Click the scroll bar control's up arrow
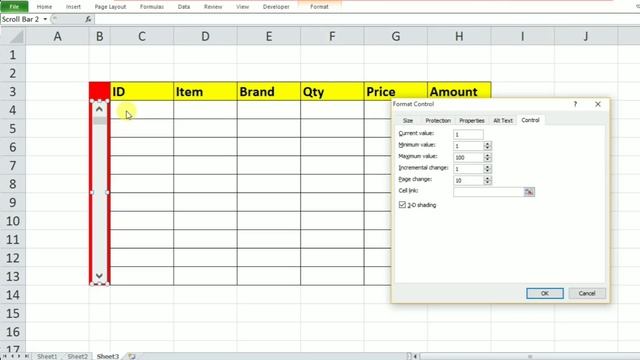Screen dimensions: 640x360 point(99,109)
